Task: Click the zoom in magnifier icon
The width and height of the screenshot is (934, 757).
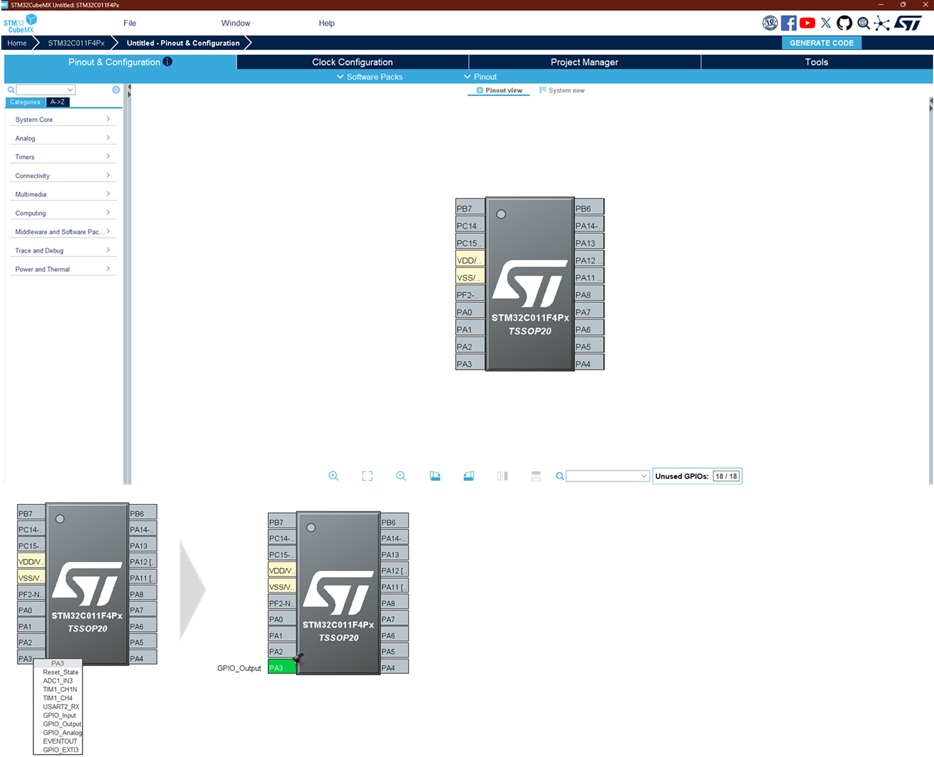Action: point(333,476)
